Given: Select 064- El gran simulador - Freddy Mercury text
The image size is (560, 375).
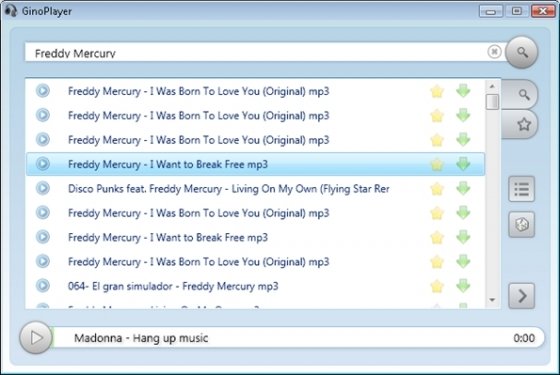Looking at the screenshot, I should (x=173, y=286).
